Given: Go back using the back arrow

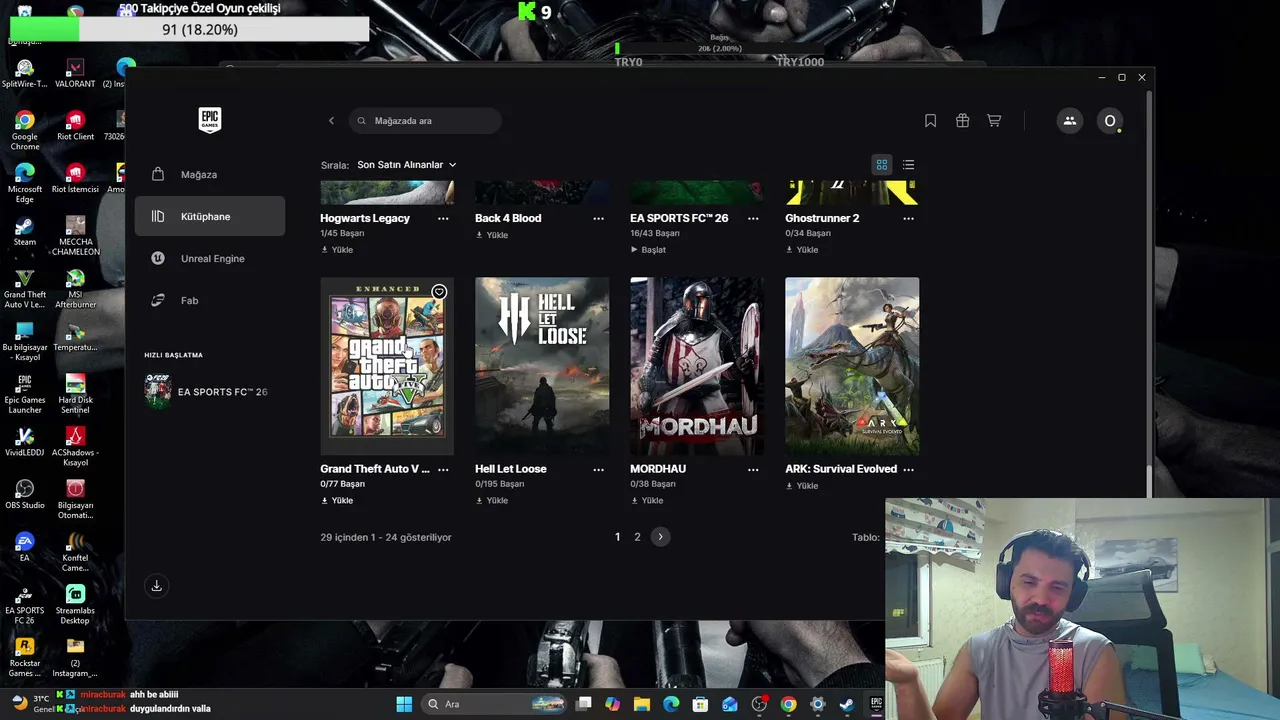Looking at the screenshot, I should pyautogui.click(x=331, y=121).
